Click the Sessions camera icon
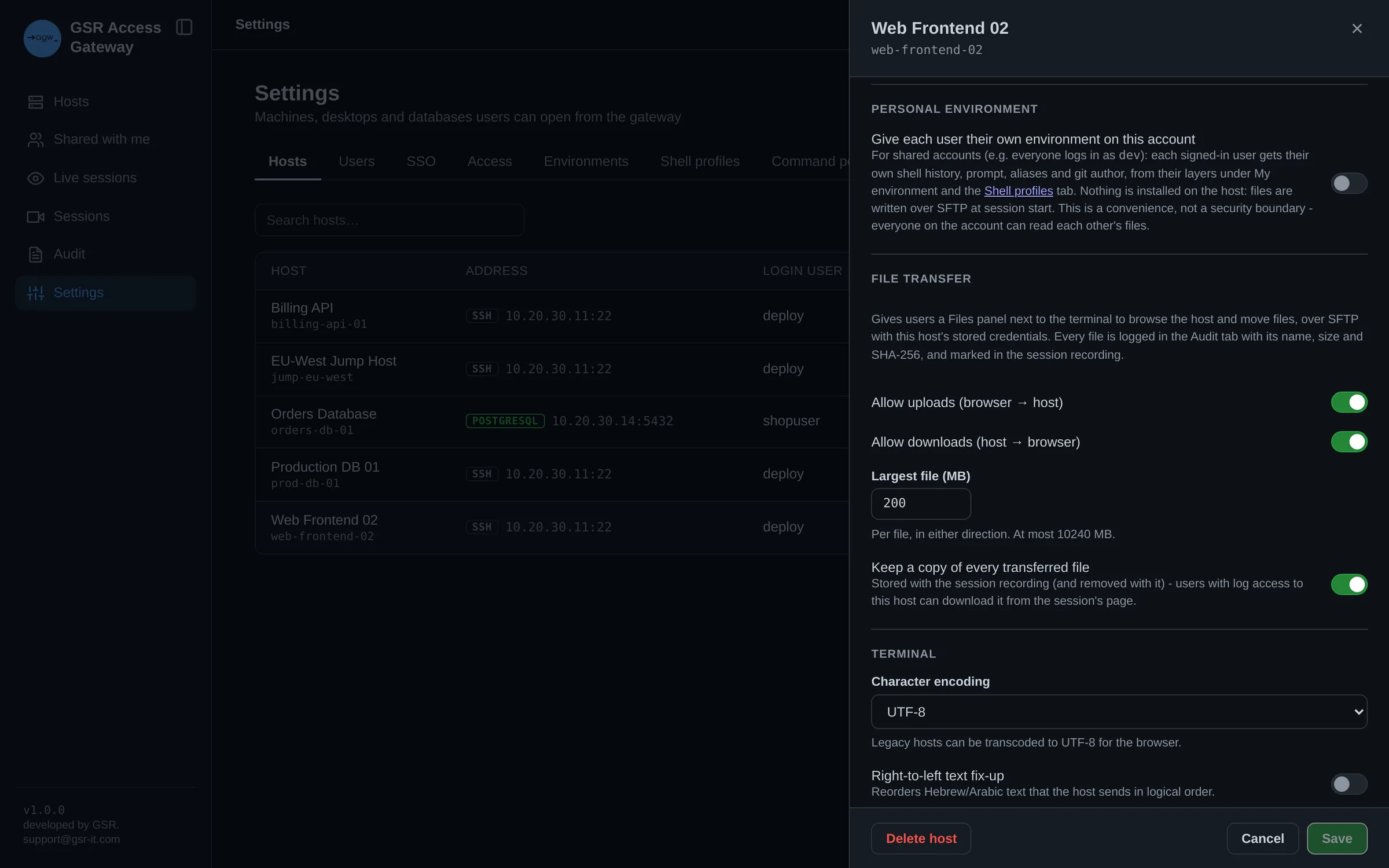The image size is (1389, 868). (x=35, y=216)
